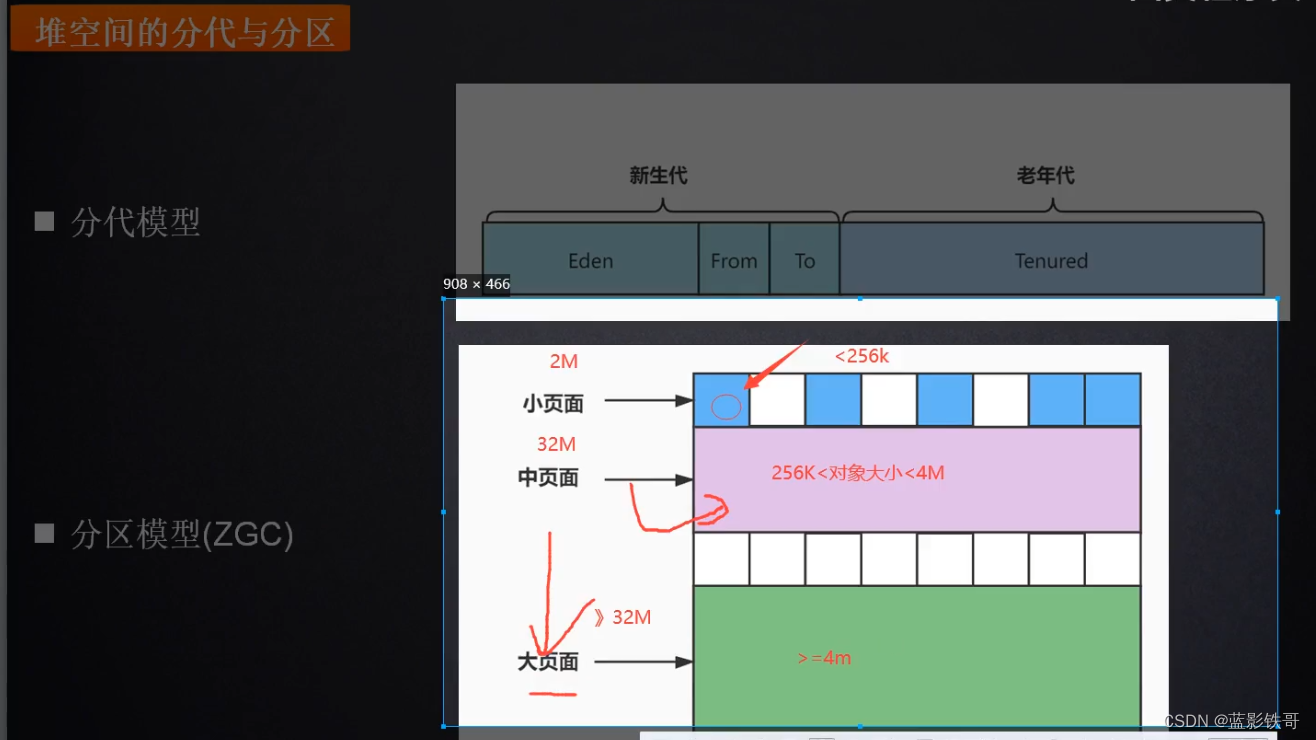
Task: Click the 大页面 label
Action: coord(548,662)
